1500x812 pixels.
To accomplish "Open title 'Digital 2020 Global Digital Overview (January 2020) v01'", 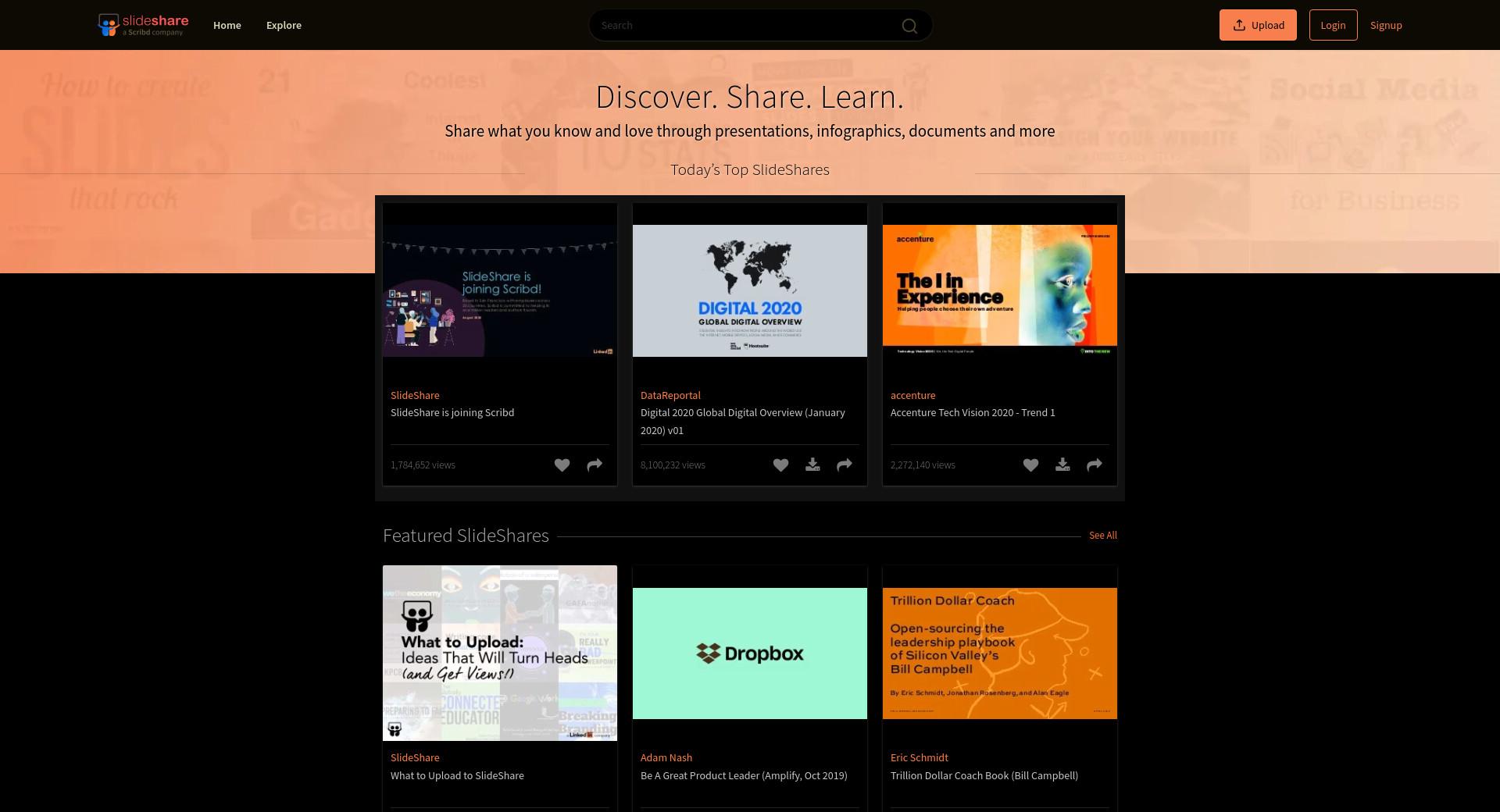I will [x=743, y=422].
